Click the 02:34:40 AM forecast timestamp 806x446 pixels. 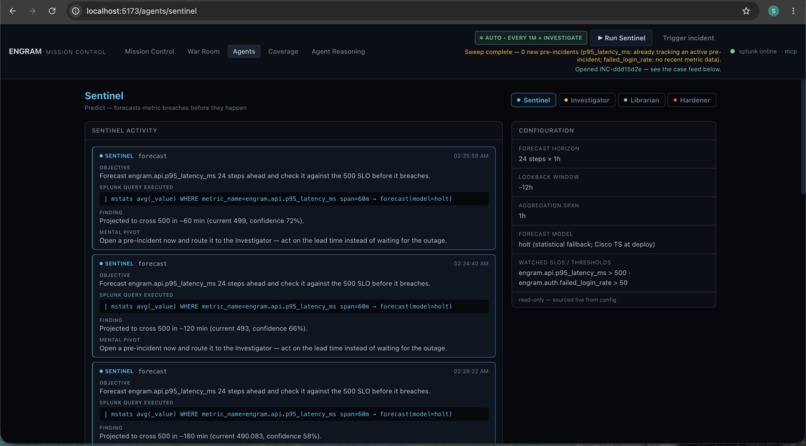point(471,264)
